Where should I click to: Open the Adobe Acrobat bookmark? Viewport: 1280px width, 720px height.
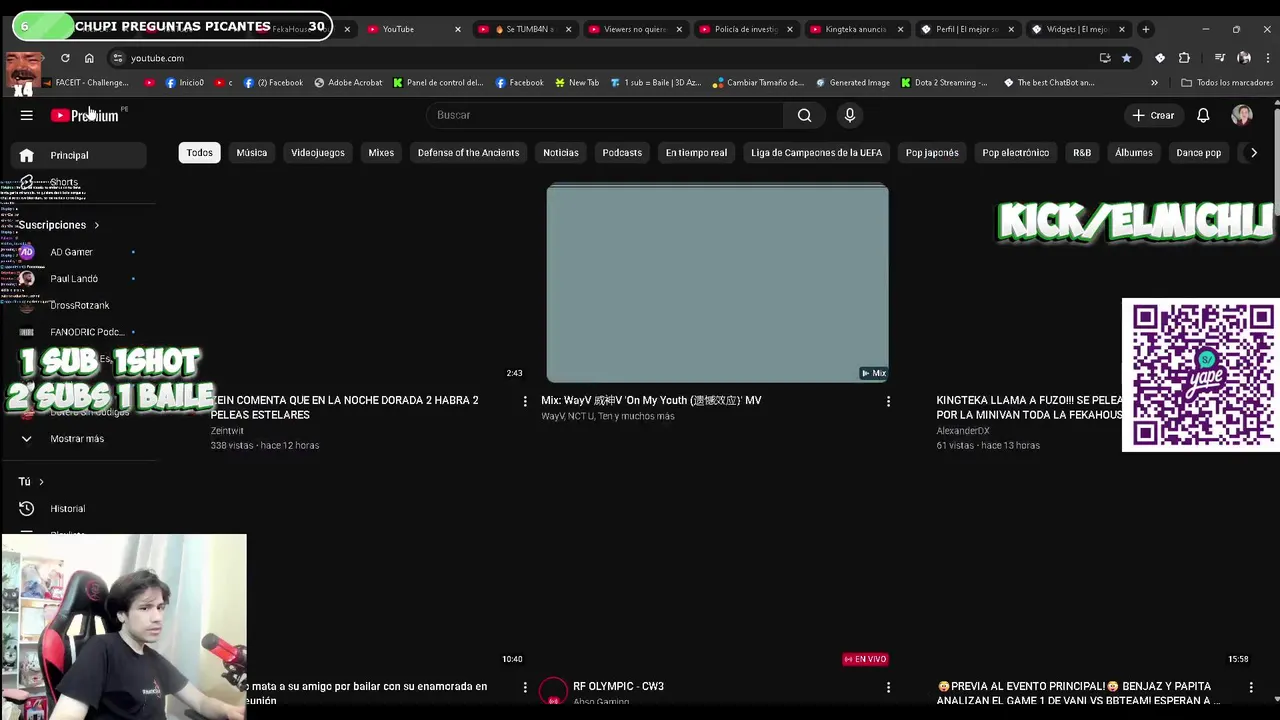(348, 83)
